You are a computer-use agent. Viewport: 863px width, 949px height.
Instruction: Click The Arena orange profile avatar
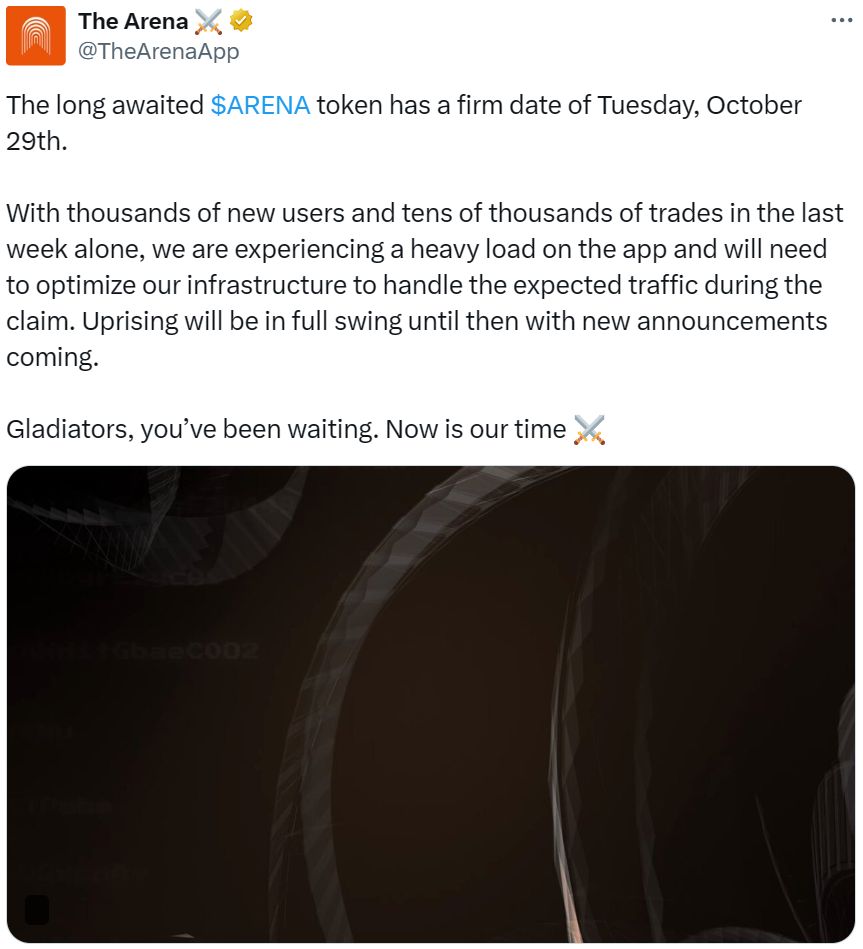[36, 36]
